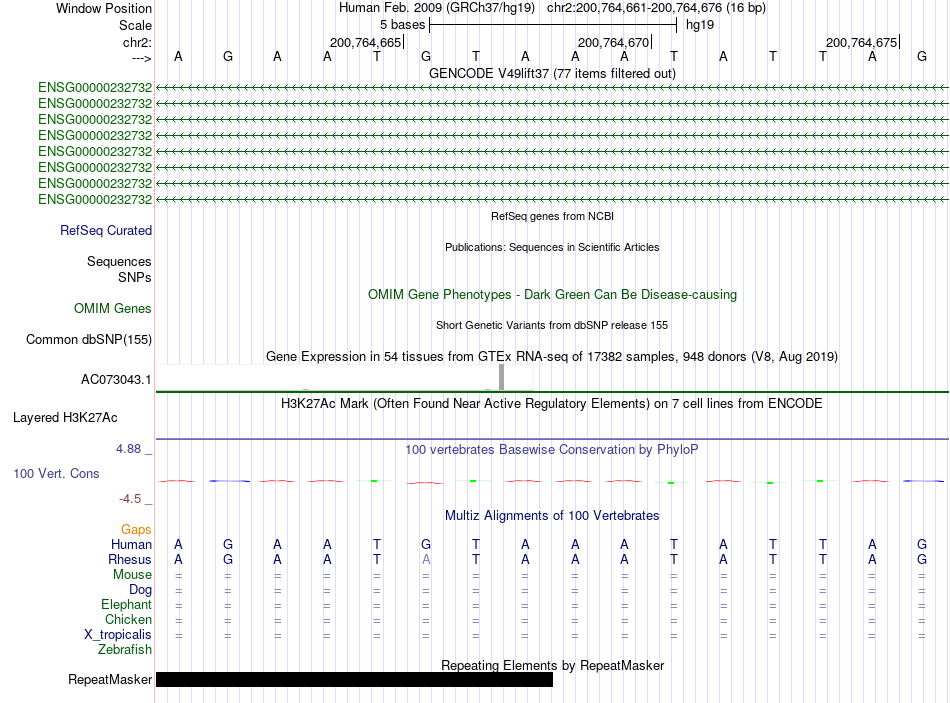Image resolution: width=950 pixels, height=703 pixels.
Task: Click the 4.88 PhyloP upper scale value
Action: [128, 449]
